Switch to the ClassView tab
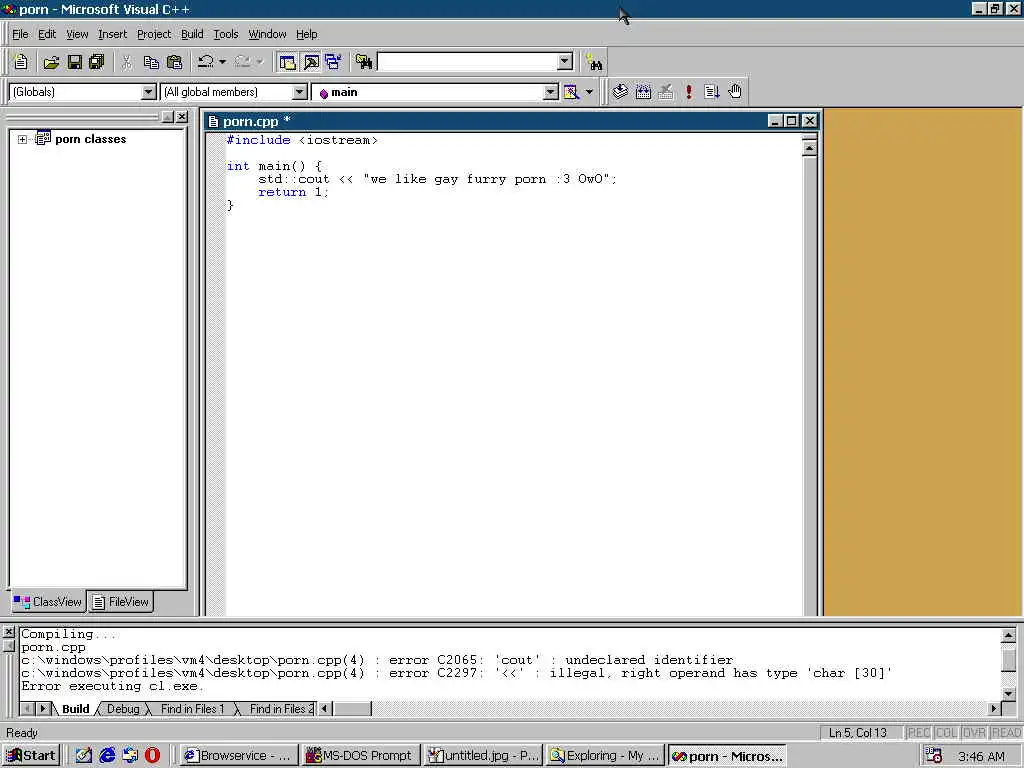 point(48,602)
